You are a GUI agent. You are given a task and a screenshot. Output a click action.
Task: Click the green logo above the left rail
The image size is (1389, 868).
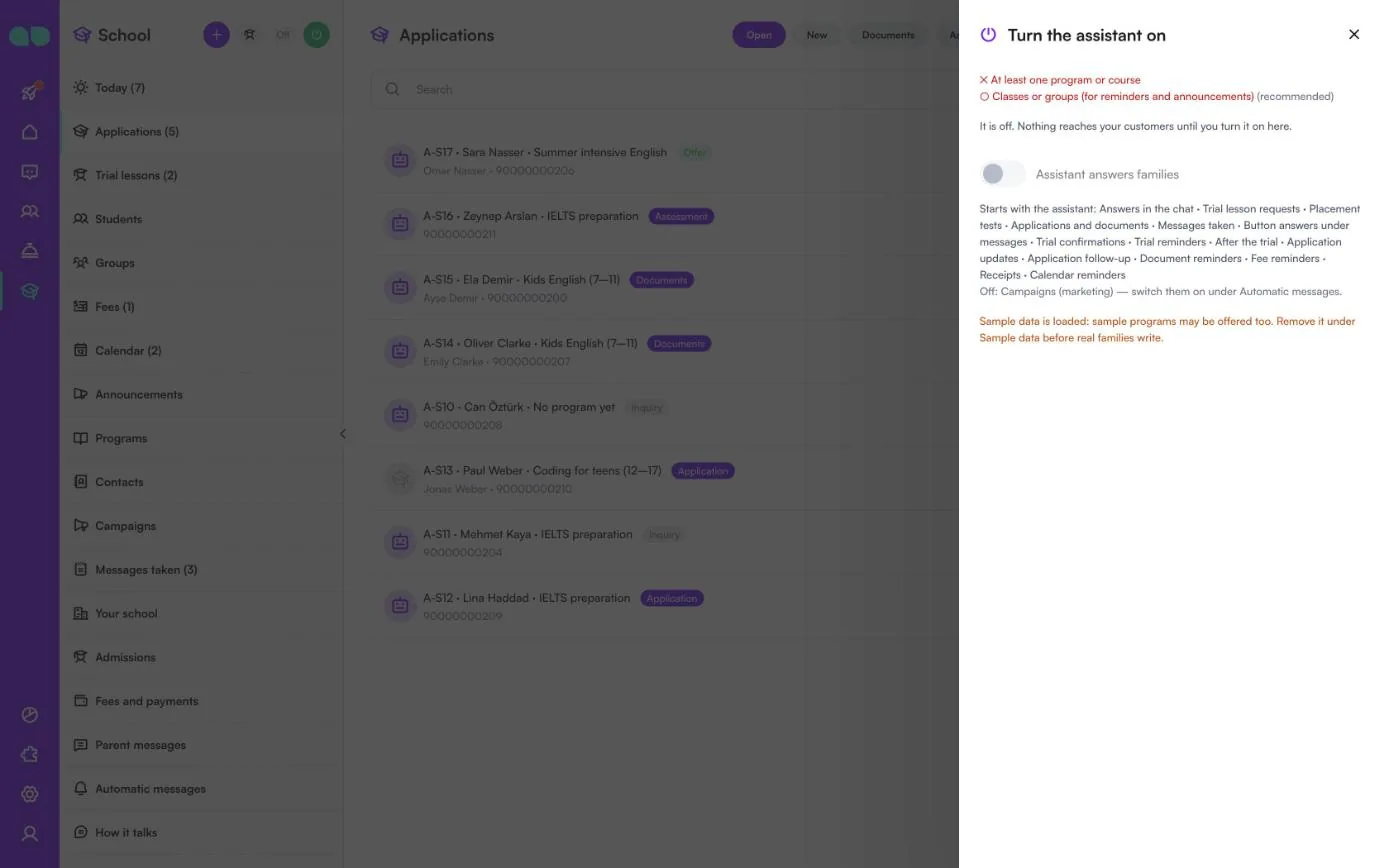click(30, 36)
